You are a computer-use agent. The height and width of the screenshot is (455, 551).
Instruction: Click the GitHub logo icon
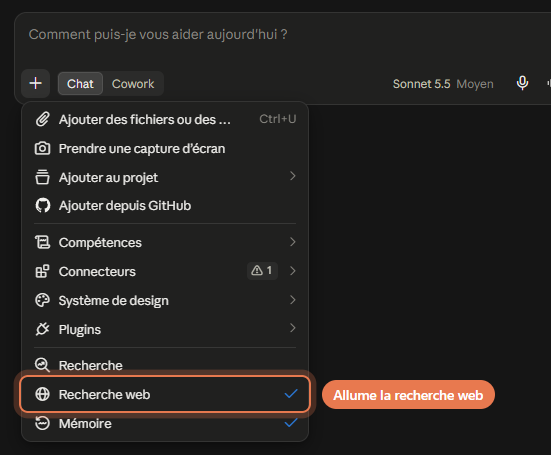tap(43, 206)
